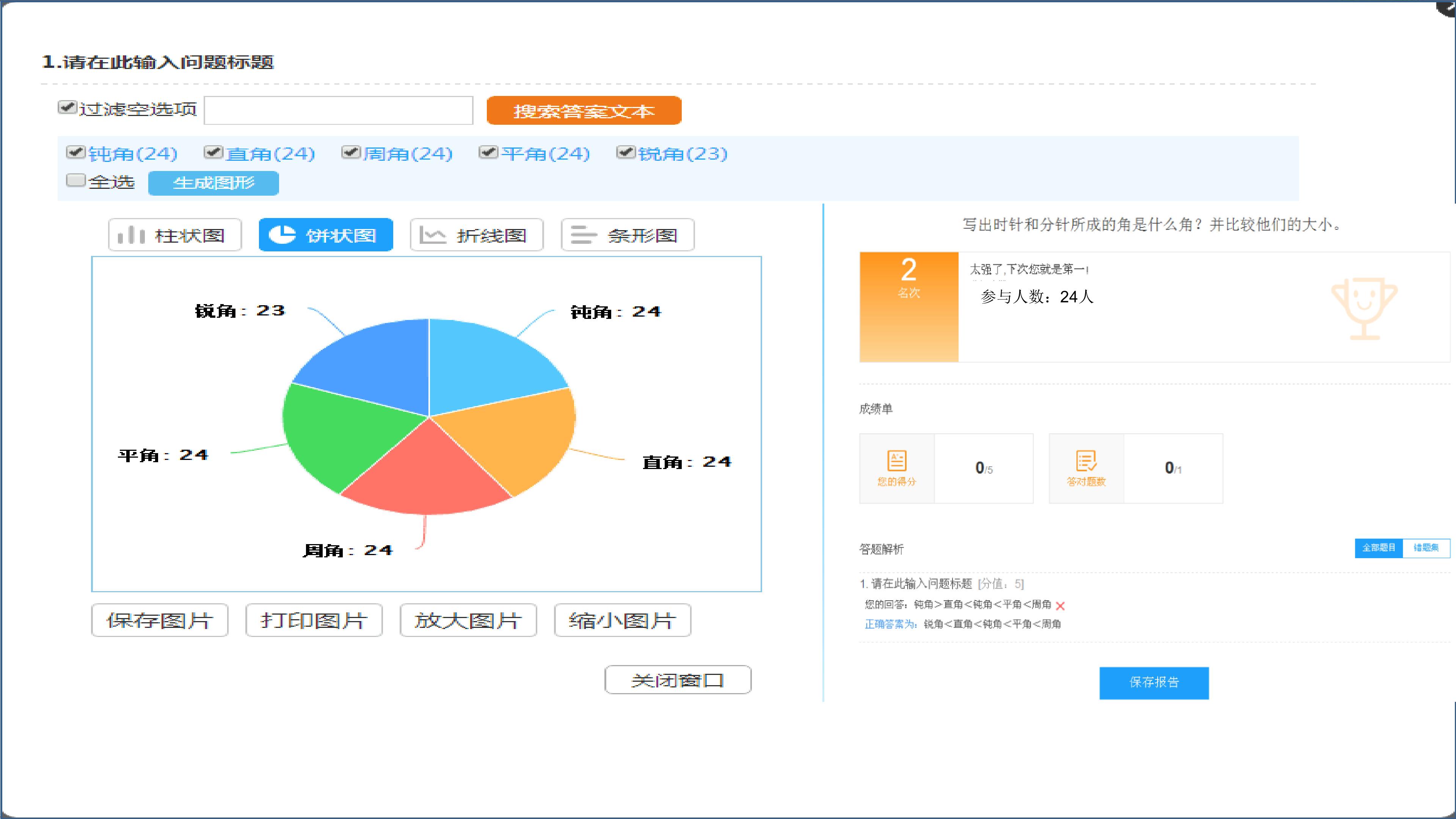Screen dimensions: 1456x819
Task: Click the 锐角: 23 chart label
Action: coord(240,310)
